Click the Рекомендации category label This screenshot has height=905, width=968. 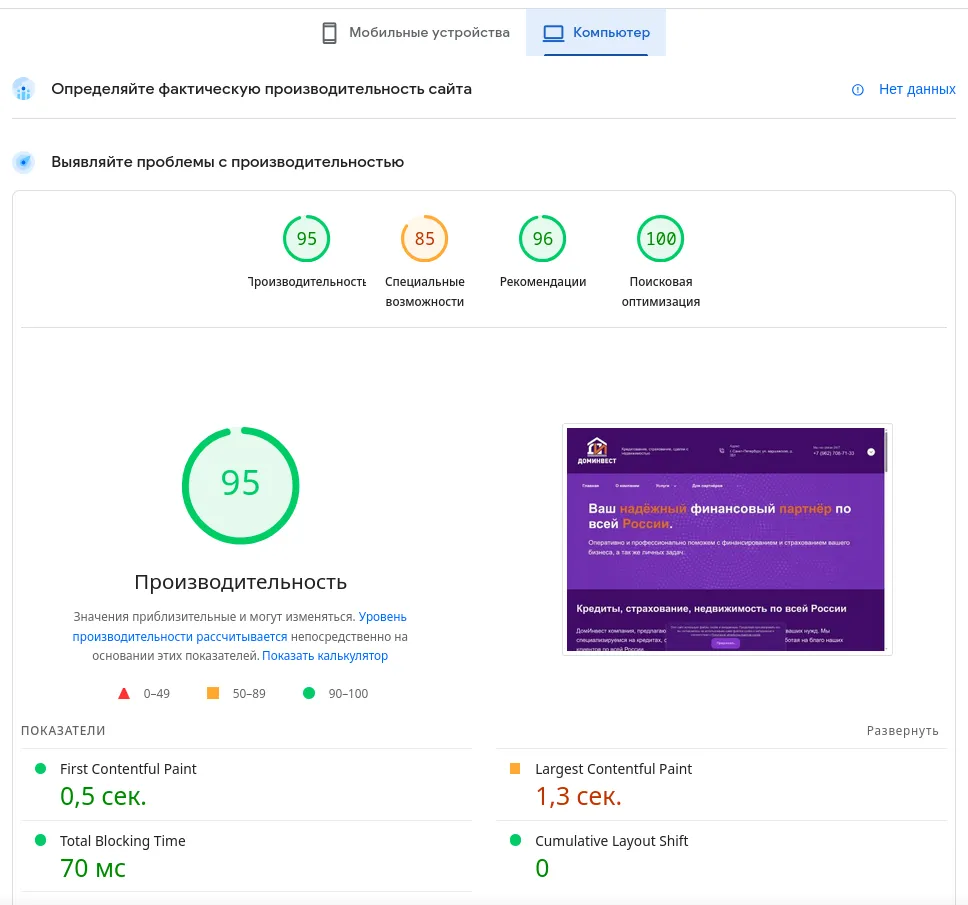click(543, 282)
